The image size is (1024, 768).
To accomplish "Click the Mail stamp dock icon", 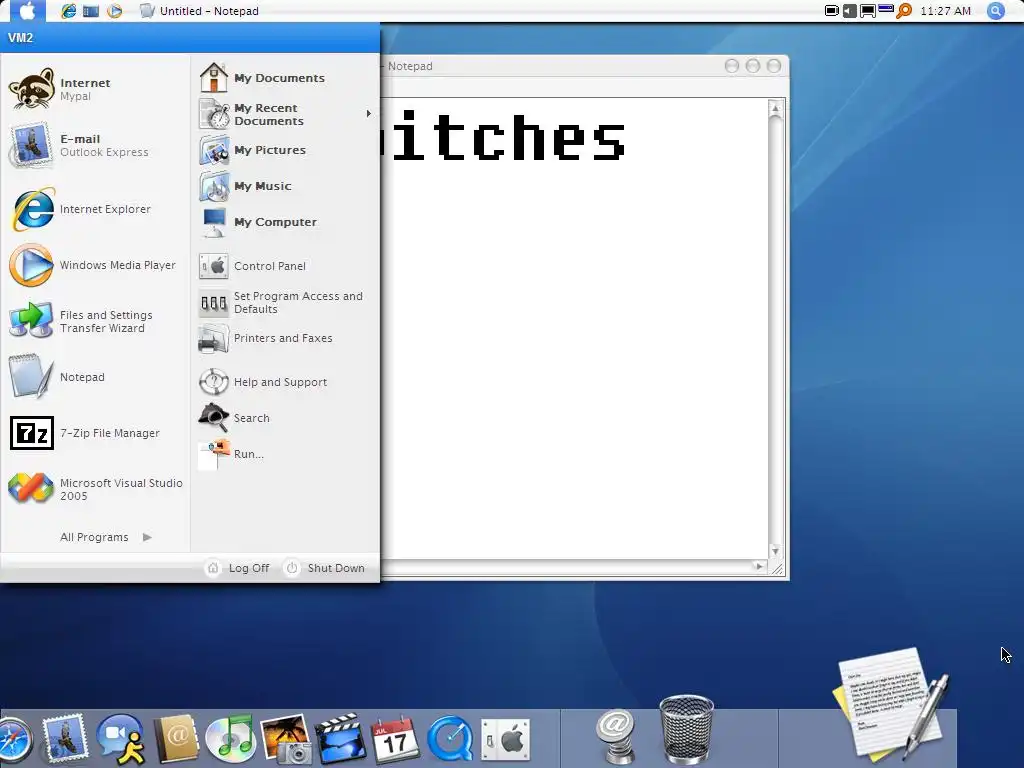I will tap(65, 739).
